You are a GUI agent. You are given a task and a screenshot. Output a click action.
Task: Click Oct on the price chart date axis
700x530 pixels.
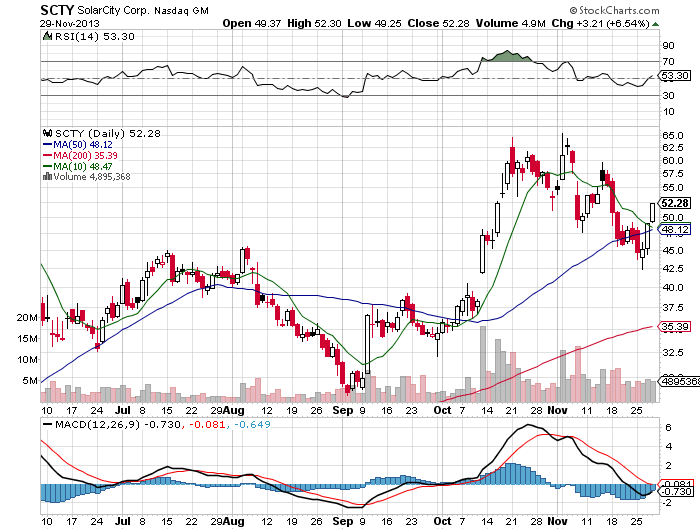tap(442, 410)
